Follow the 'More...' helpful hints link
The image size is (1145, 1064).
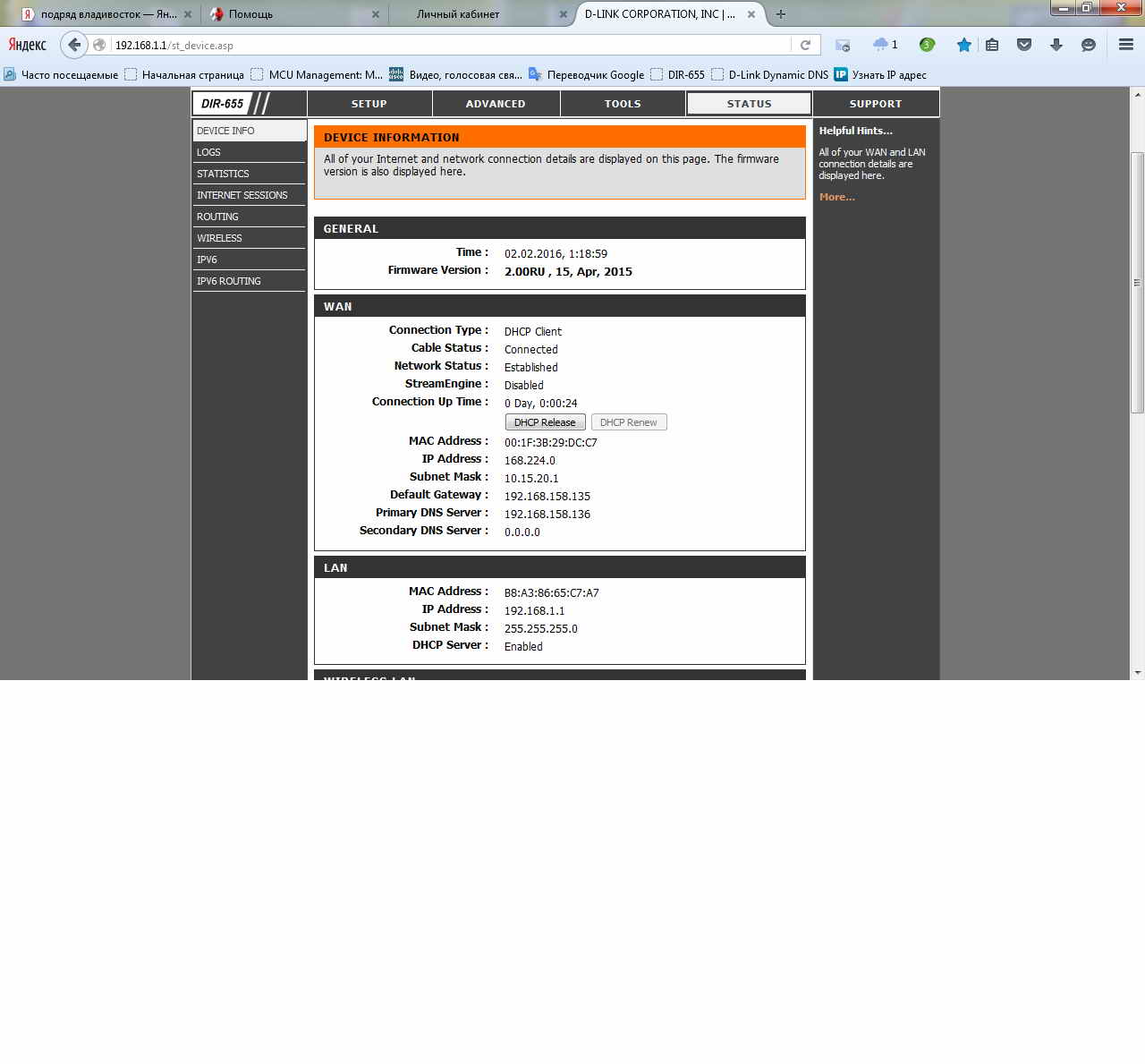837,197
